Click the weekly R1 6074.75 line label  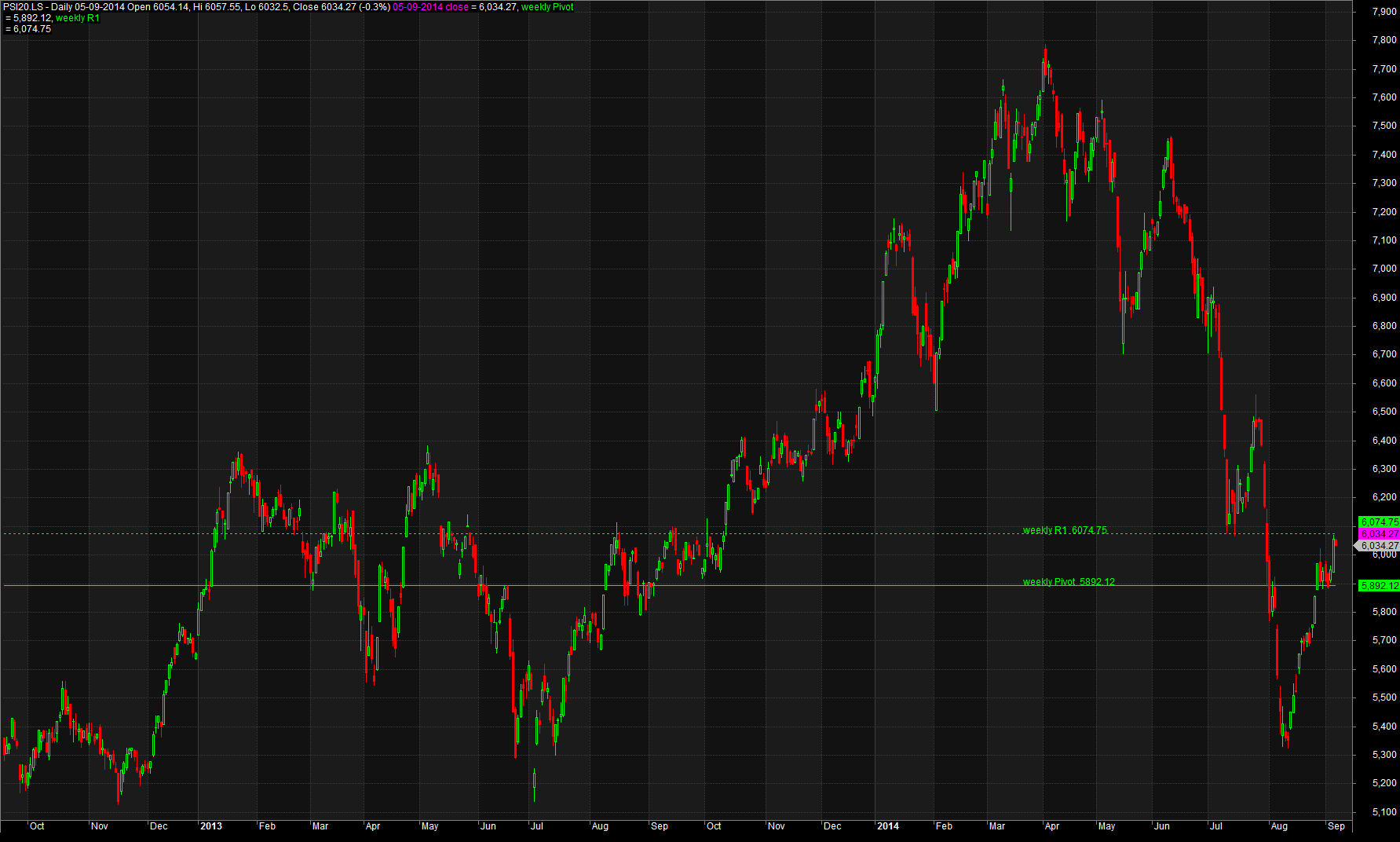coord(1065,530)
